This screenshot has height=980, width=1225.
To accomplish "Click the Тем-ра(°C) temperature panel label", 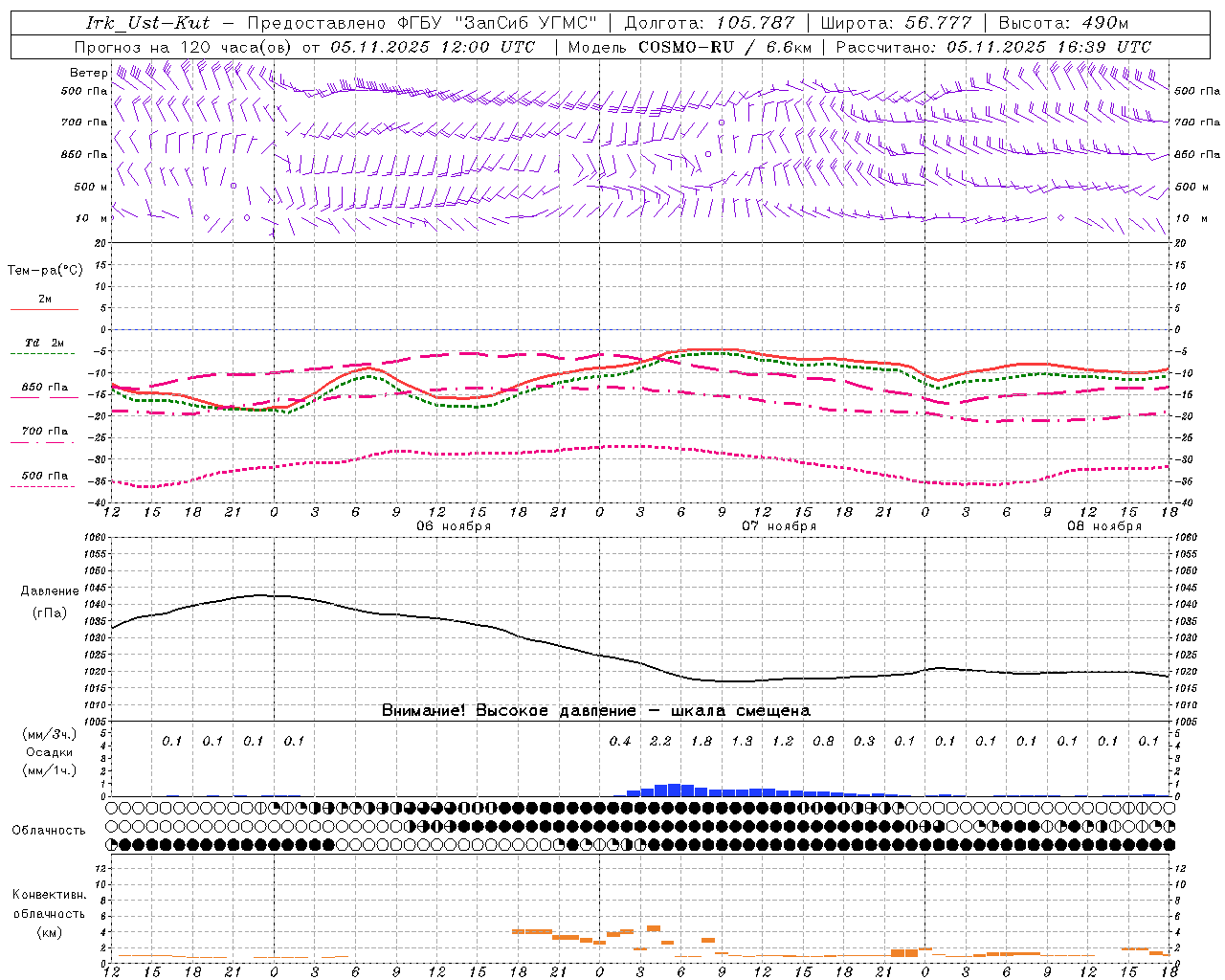I will point(45,271).
